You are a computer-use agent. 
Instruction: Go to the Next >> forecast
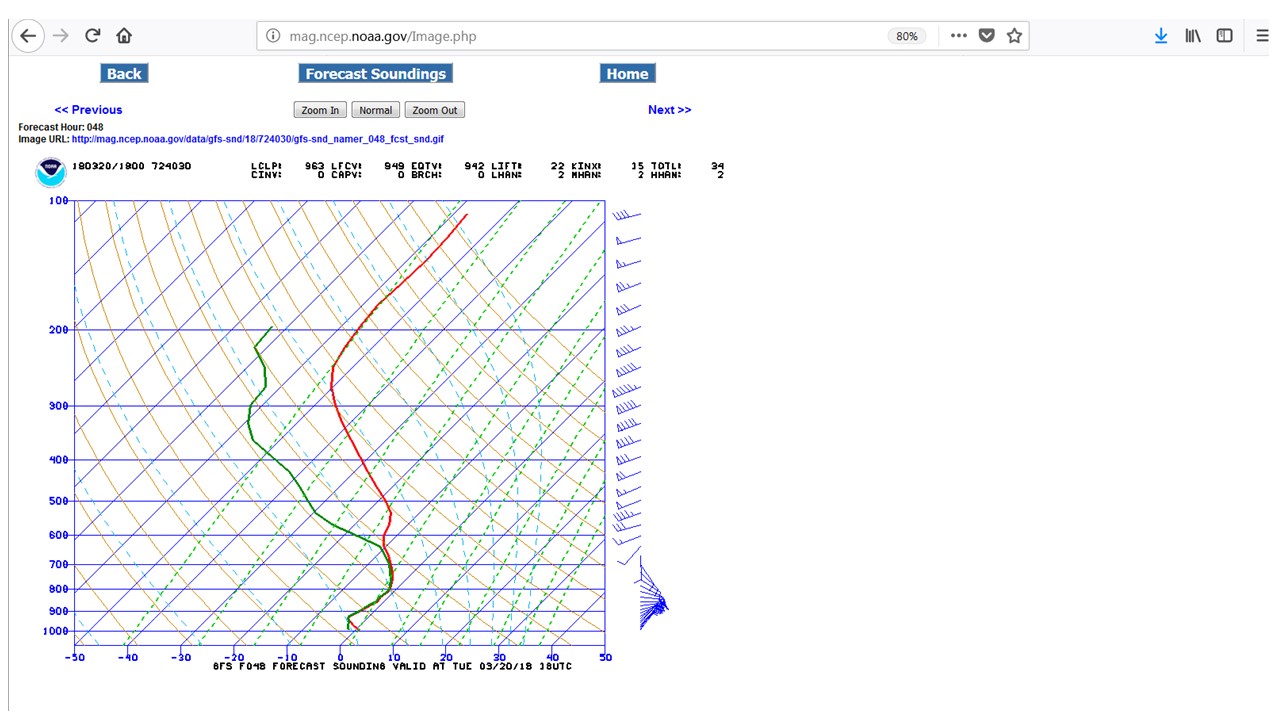pos(670,110)
